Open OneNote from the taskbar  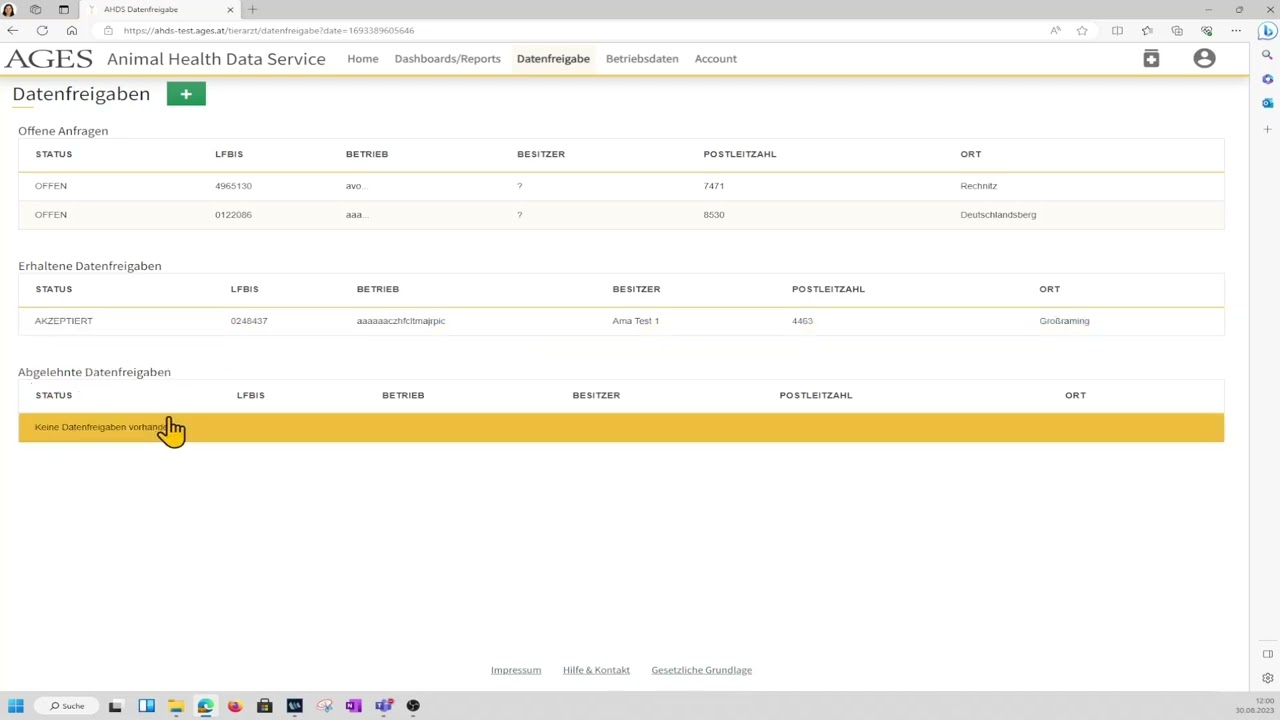pos(353,706)
